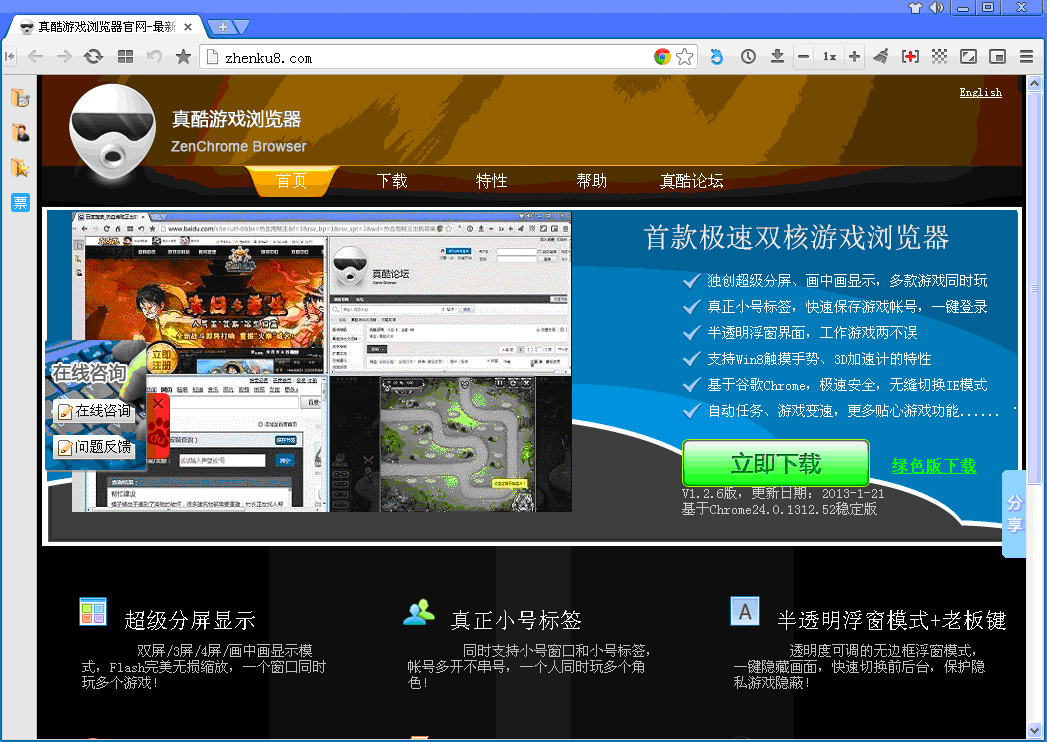The image size is (1047, 742).
Task: Increase game speed with plus button
Action: tap(854, 57)
